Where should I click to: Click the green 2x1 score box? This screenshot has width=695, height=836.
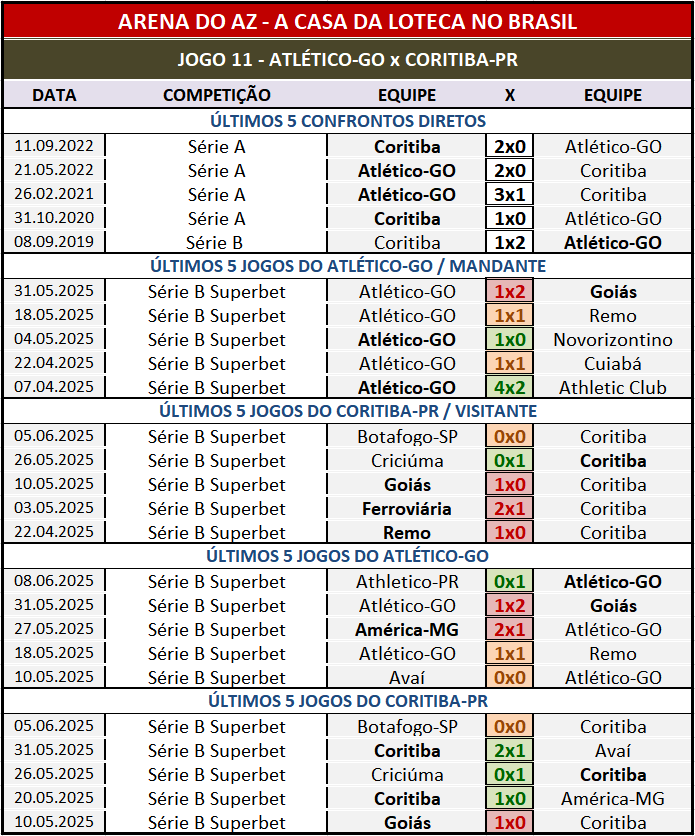point(509,750)
